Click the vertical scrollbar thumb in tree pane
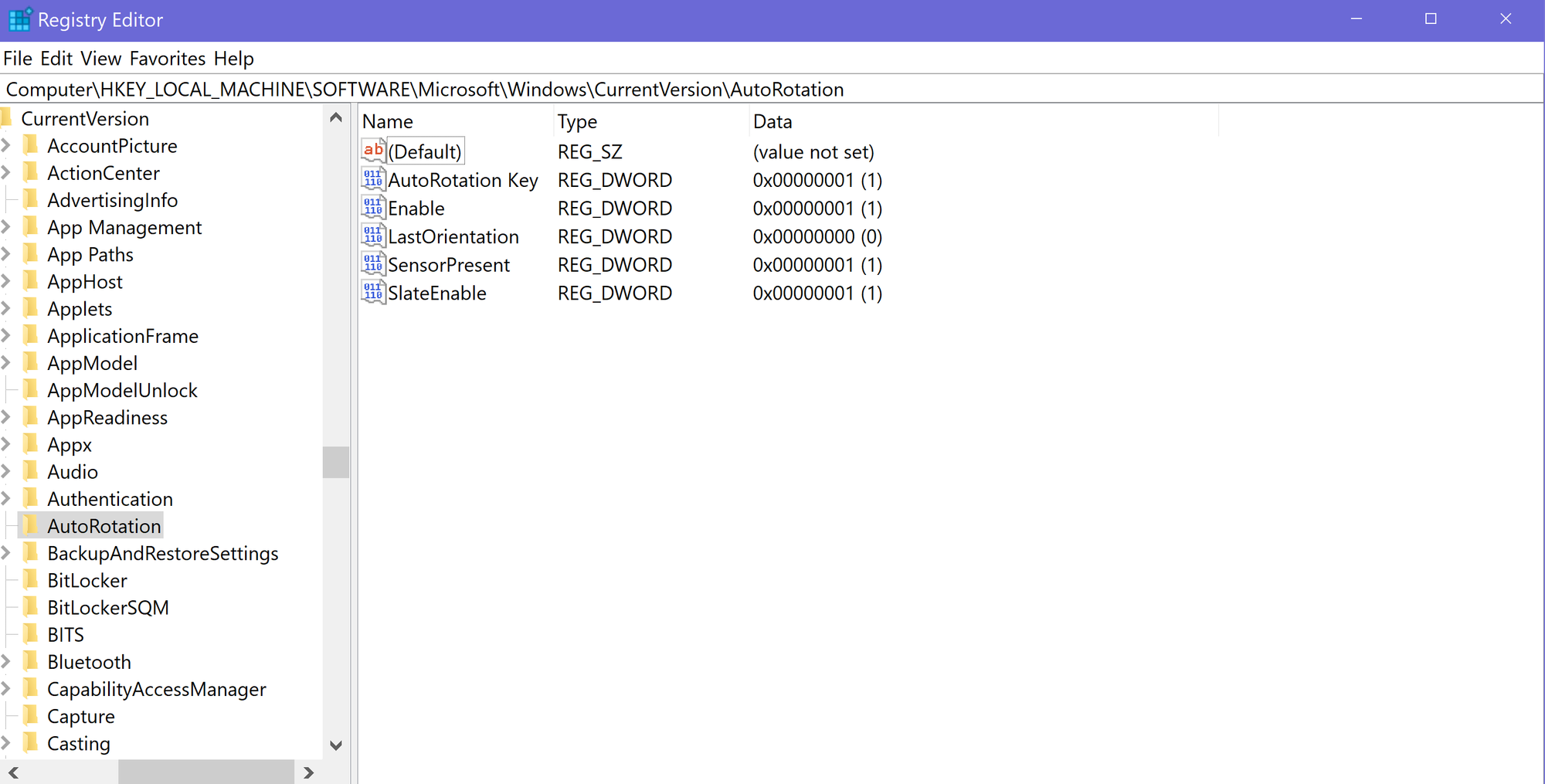 coord(336,462)
